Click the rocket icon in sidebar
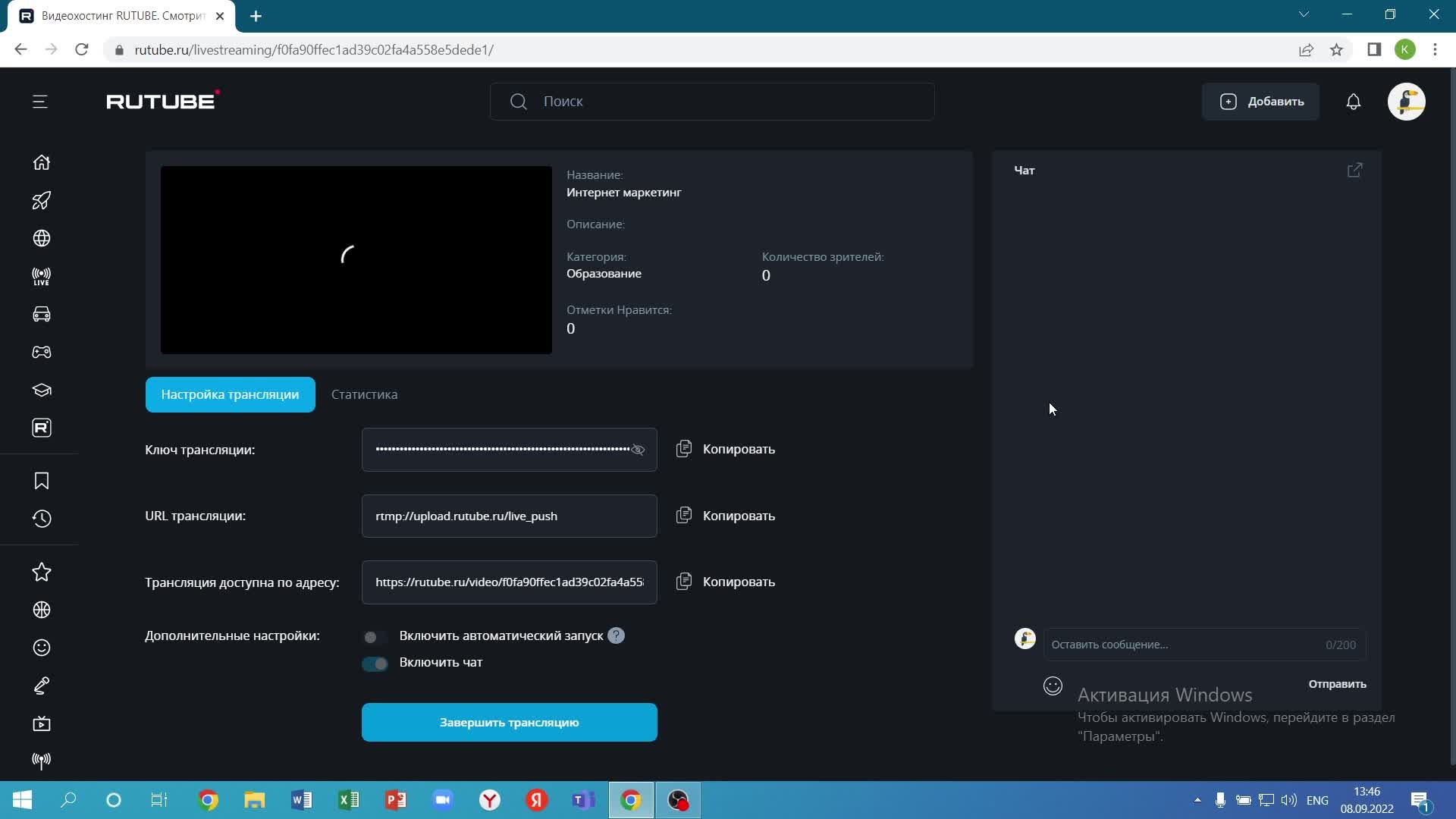 (42, 200)
